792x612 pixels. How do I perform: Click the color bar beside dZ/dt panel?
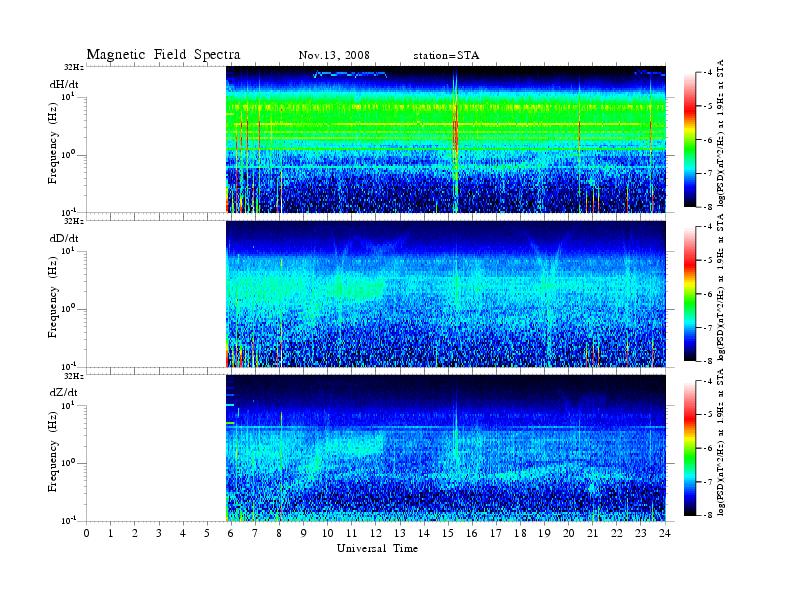[x=689, y=448]
